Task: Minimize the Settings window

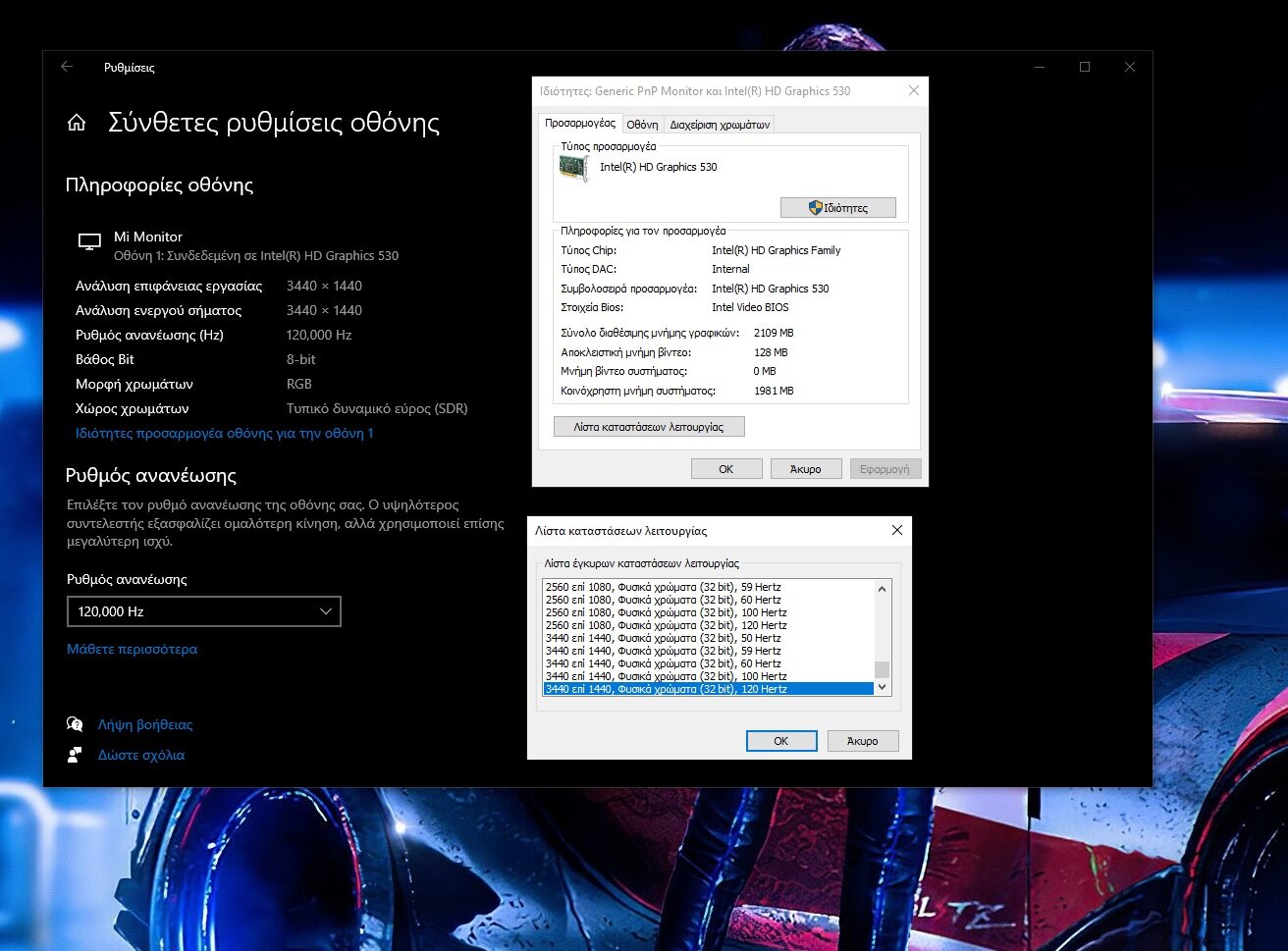Action: click(x=1040, y=67)
